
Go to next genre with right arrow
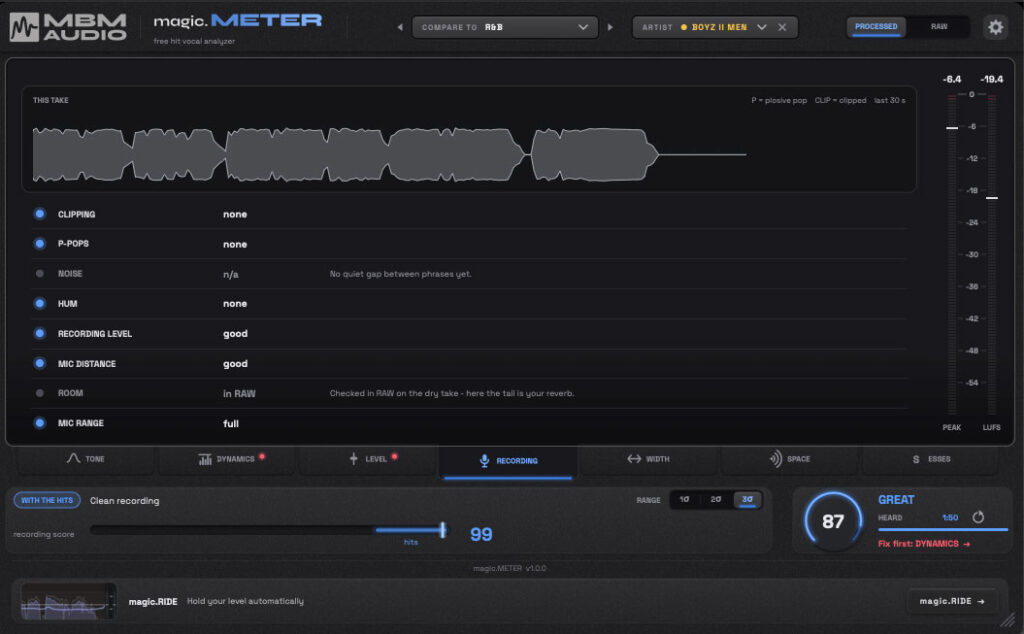click(610, 27)
